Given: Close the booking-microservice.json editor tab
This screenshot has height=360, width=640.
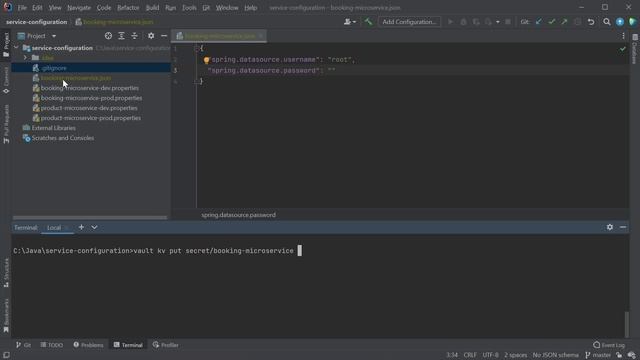Looking at the screenshot, I should [261, 36].
